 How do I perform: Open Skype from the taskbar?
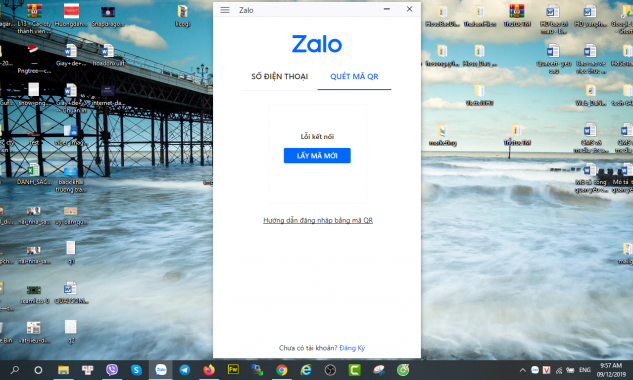point(136,370)
